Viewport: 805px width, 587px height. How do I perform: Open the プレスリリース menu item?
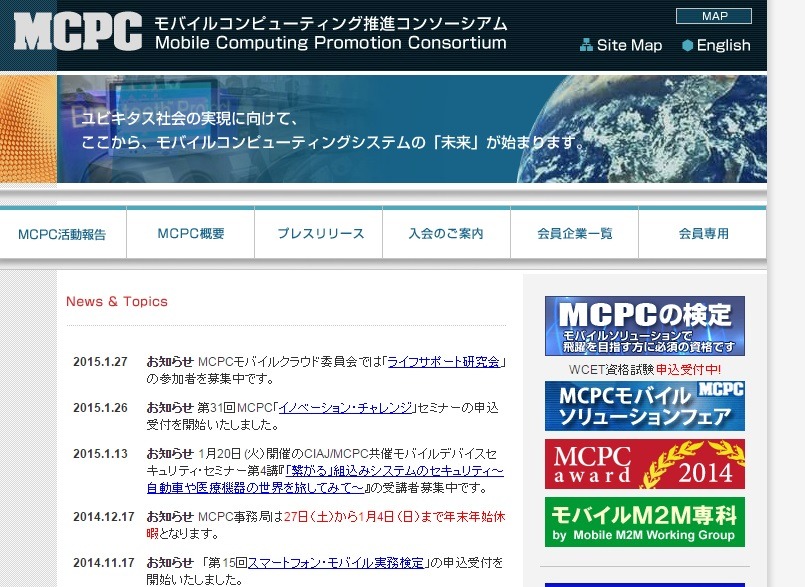[x=320, y=234]
